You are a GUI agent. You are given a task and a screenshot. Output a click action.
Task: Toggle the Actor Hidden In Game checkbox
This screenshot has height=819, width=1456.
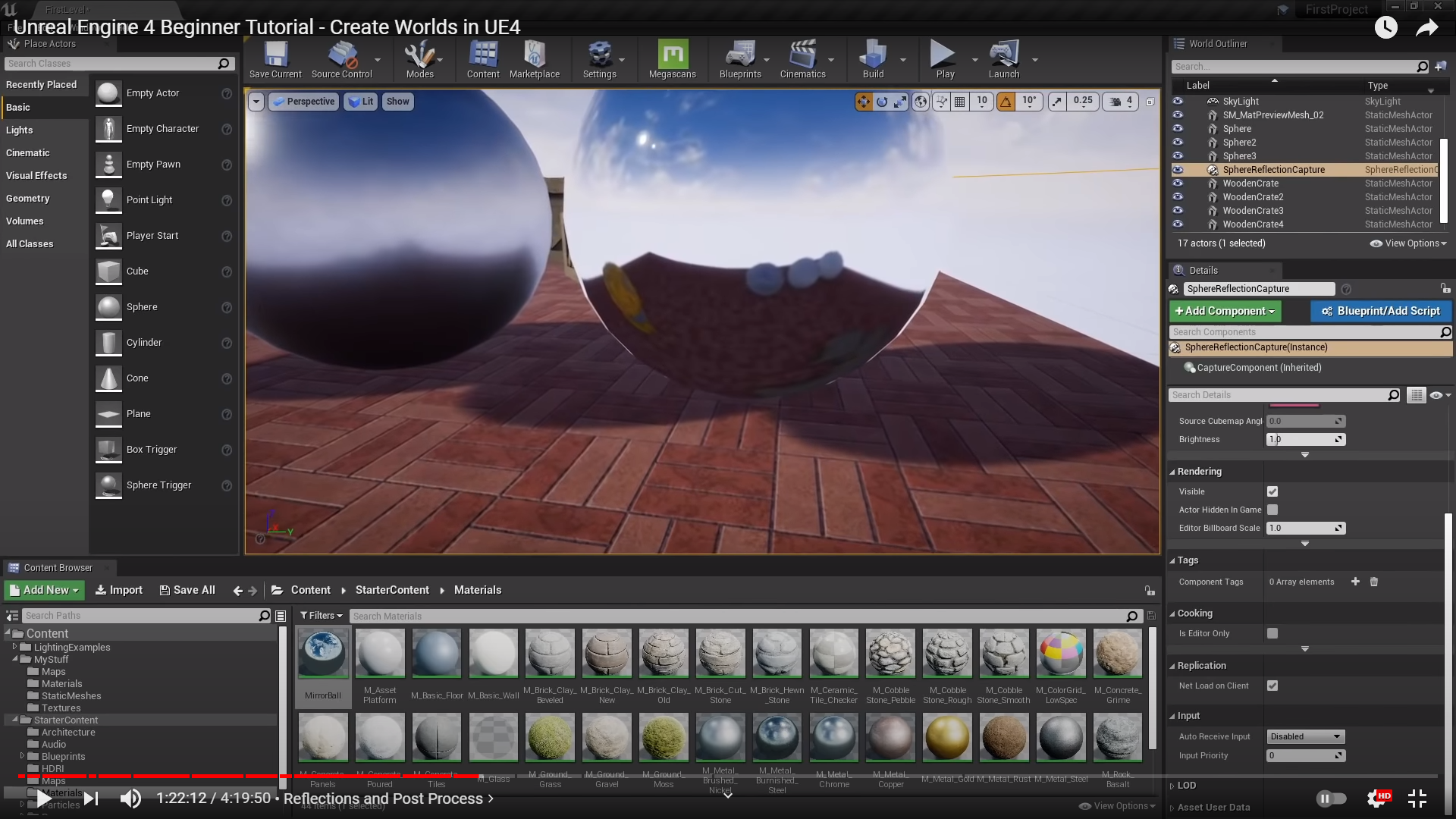[1272, 510]
